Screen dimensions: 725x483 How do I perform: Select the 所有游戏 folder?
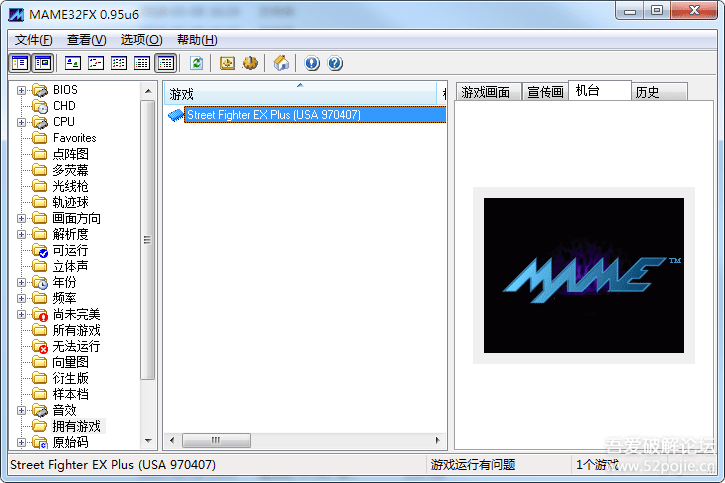point(76,330)
